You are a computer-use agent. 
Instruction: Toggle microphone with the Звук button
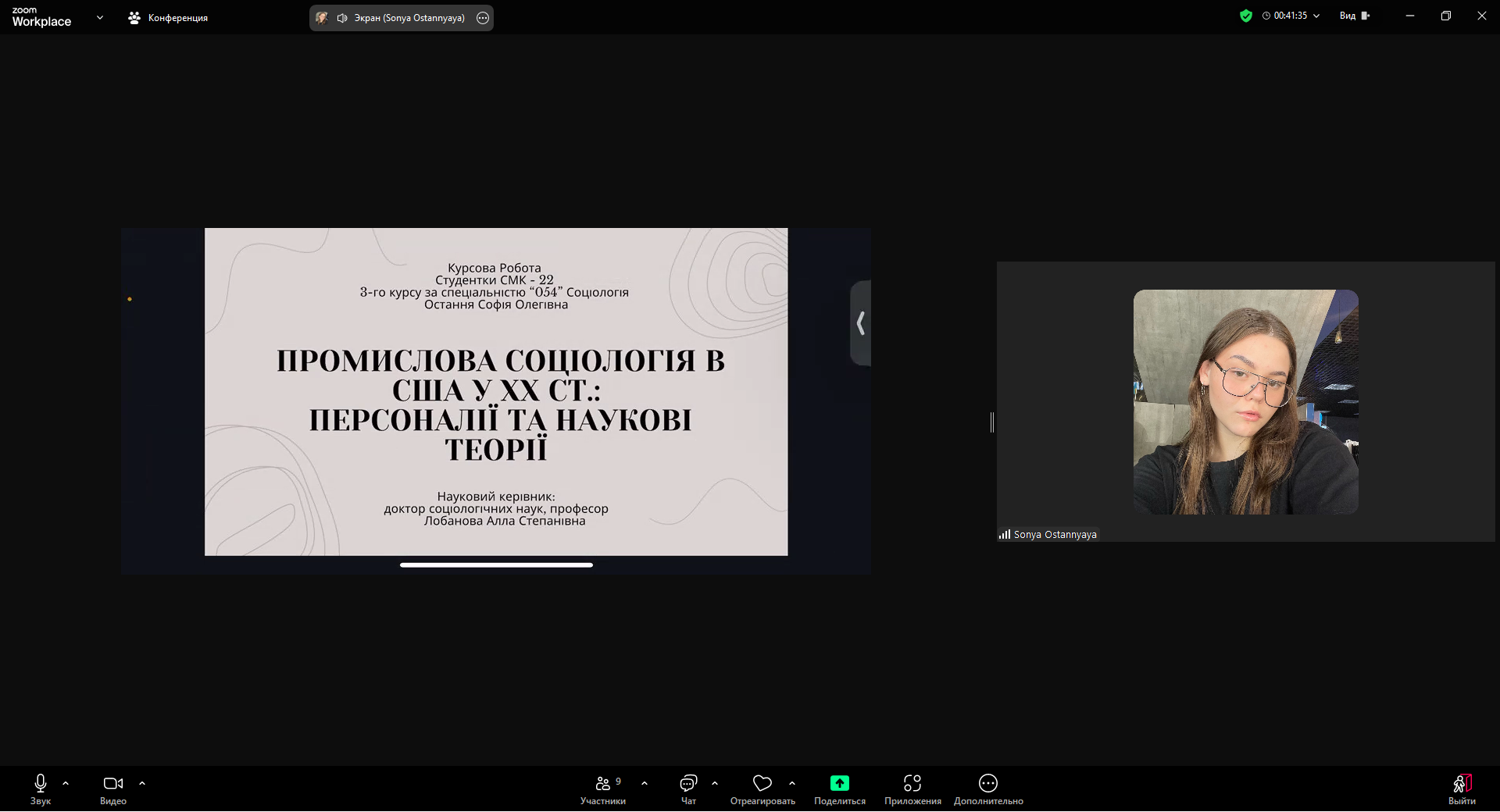[x=41, y=789]
